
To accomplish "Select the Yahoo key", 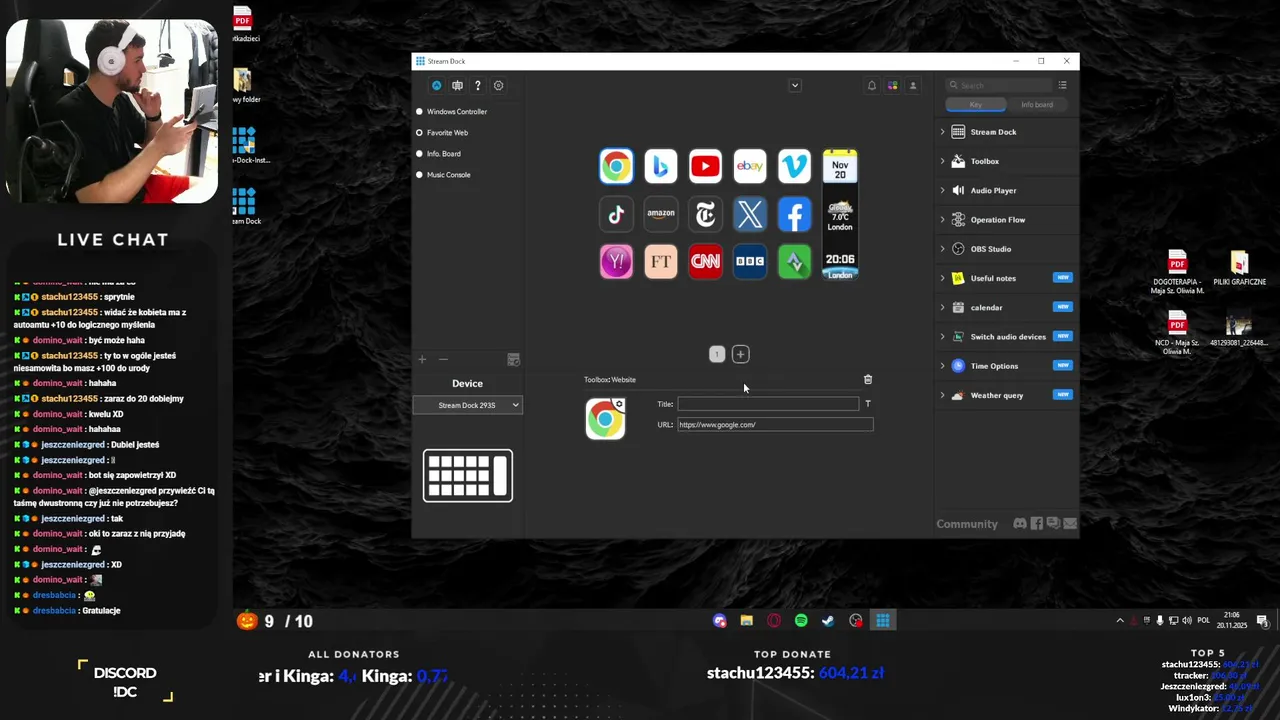I will (x=616, y=261).
